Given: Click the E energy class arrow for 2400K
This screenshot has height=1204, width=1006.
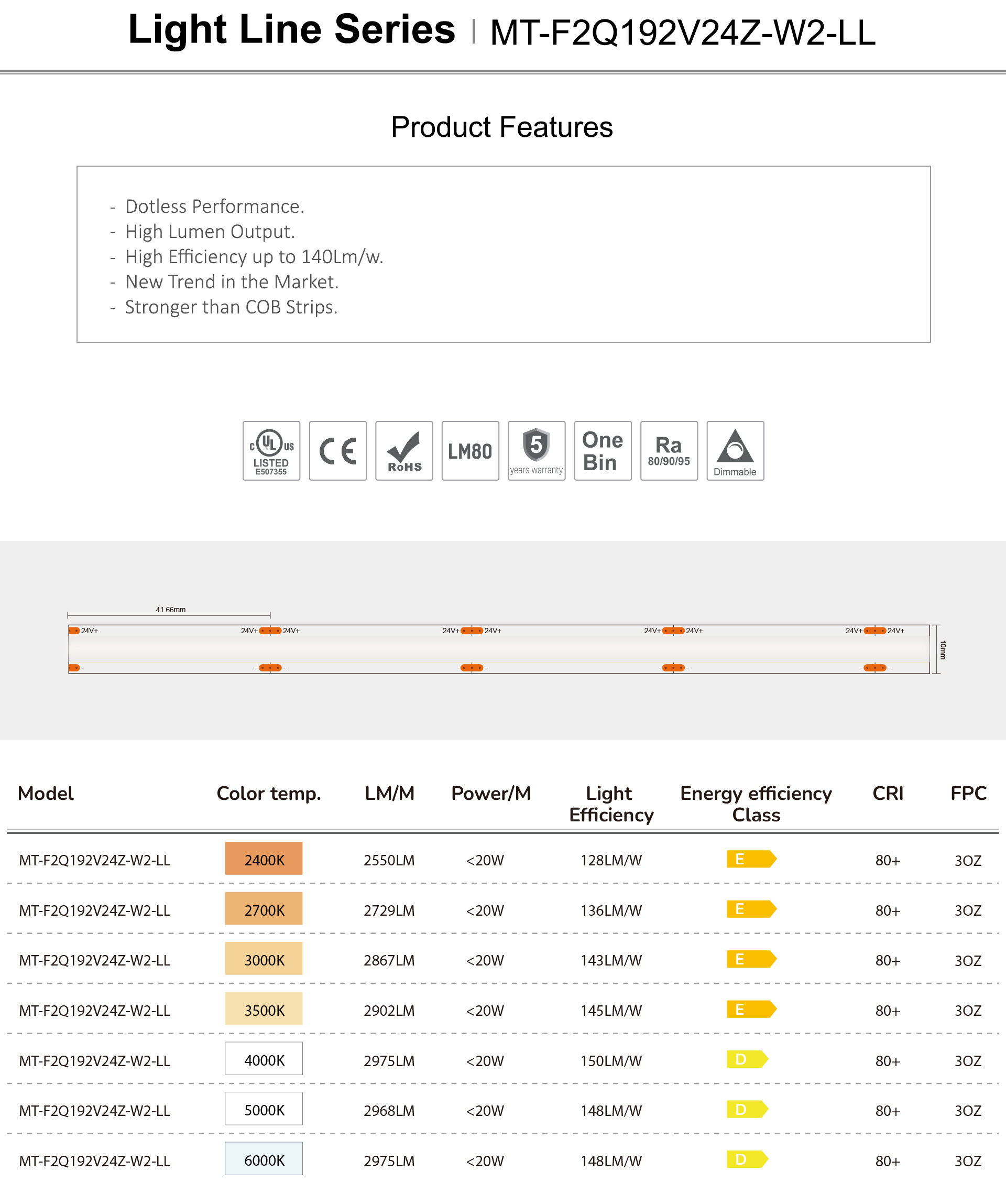Looking at the screenshot, I should [x=751, y=859].
